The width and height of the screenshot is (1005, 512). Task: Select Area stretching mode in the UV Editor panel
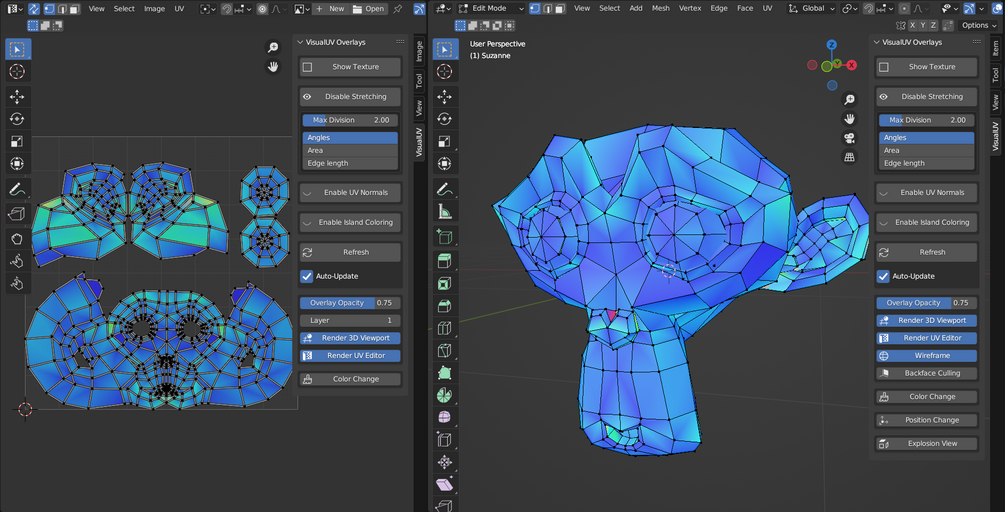pos(350,150)
